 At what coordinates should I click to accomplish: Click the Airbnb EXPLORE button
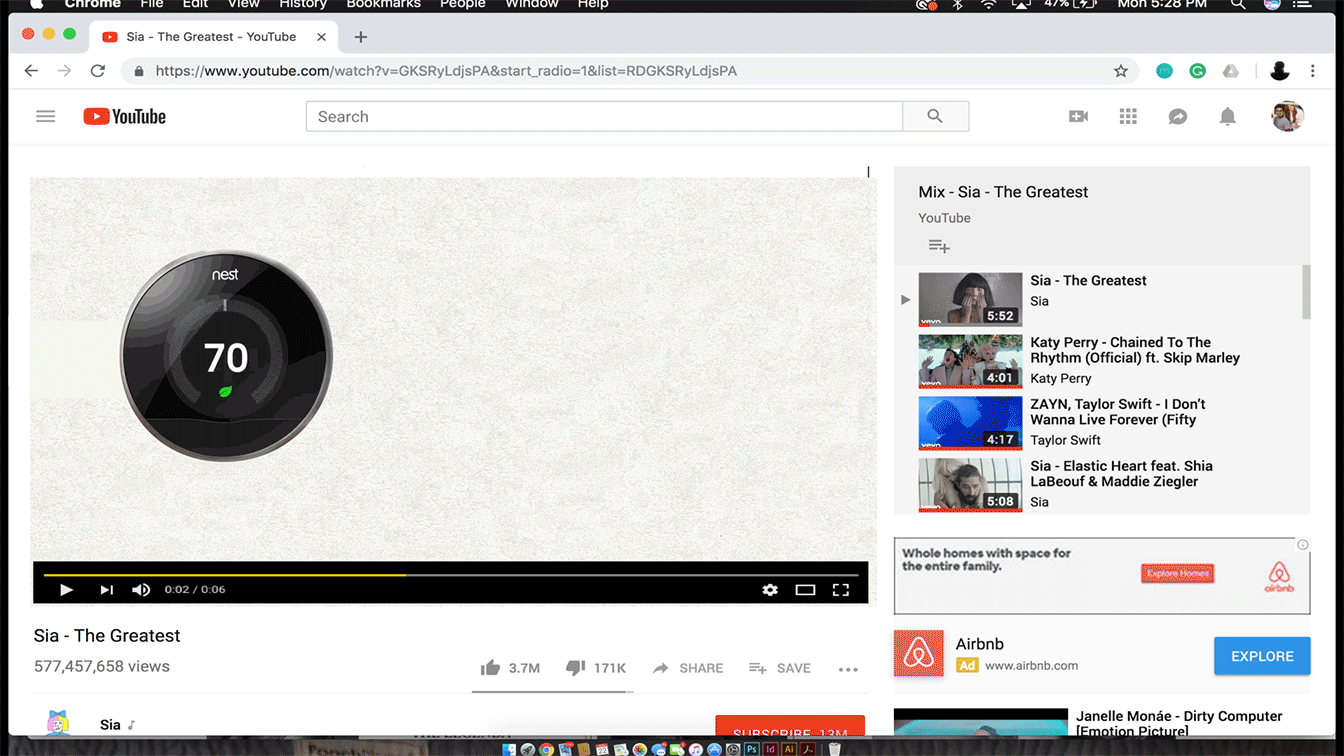pos(1262,656)
